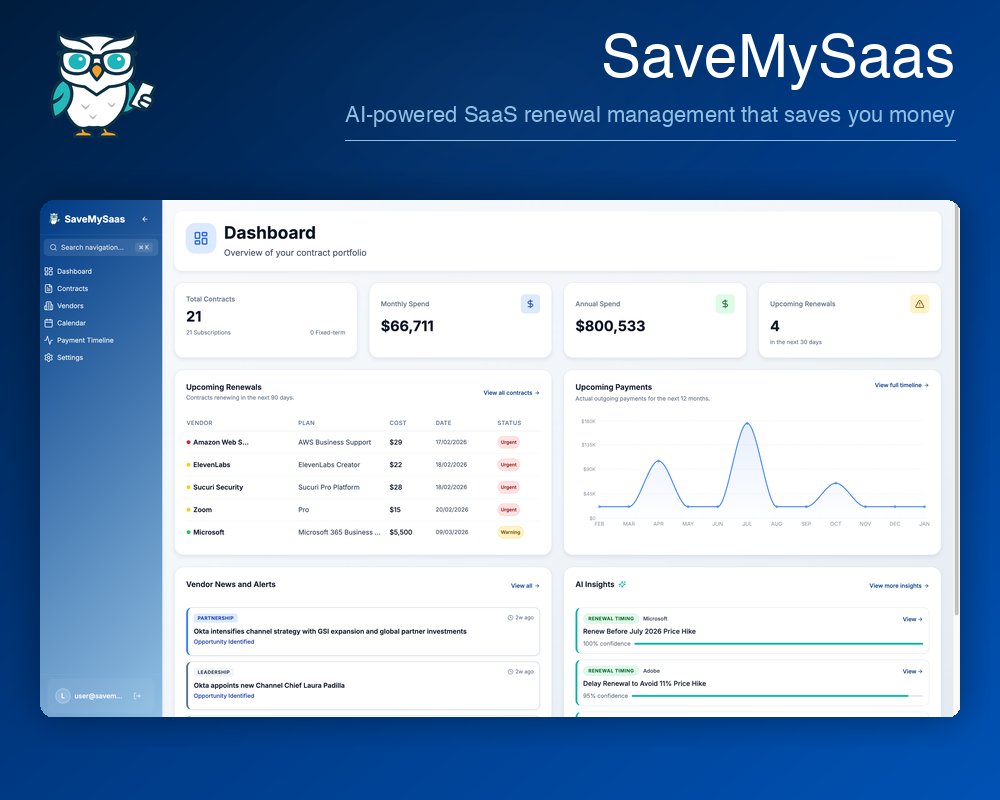The image size is (1000, 800).
Task: Click the Search navigation field
Action: 101,248
